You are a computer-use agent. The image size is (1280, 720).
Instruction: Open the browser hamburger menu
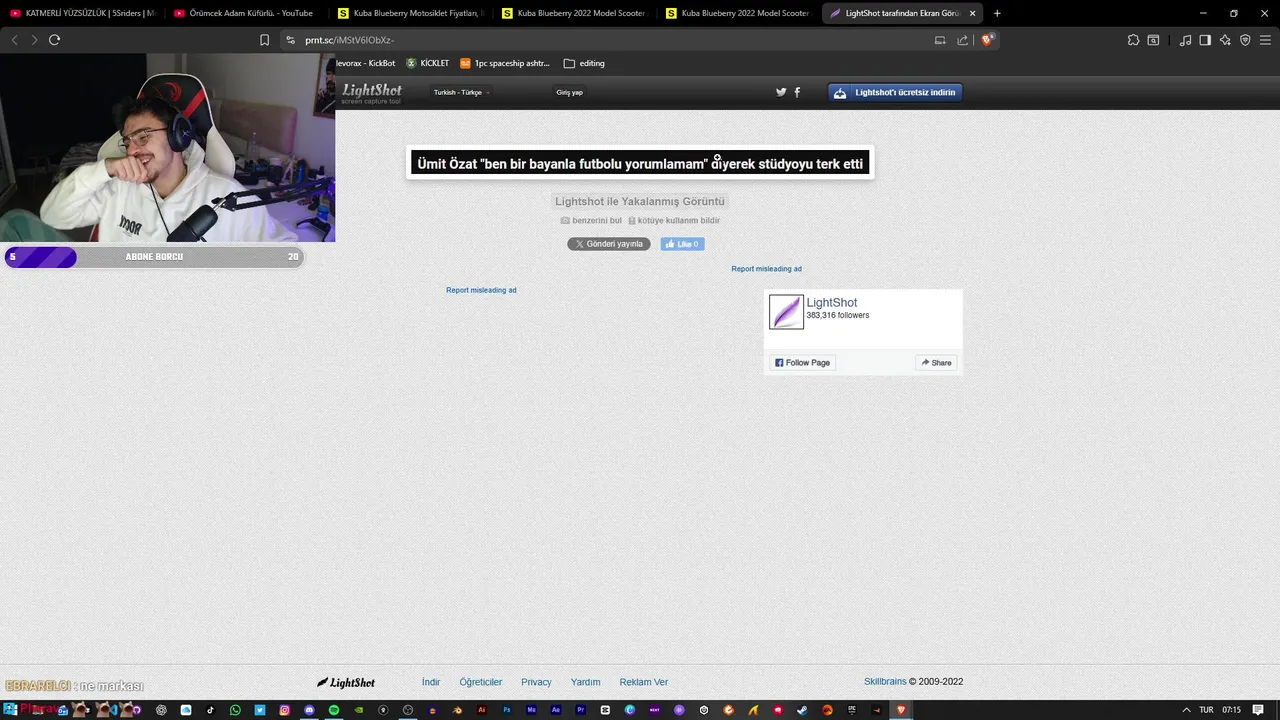pyautogui.click(x=1265, y=40)
